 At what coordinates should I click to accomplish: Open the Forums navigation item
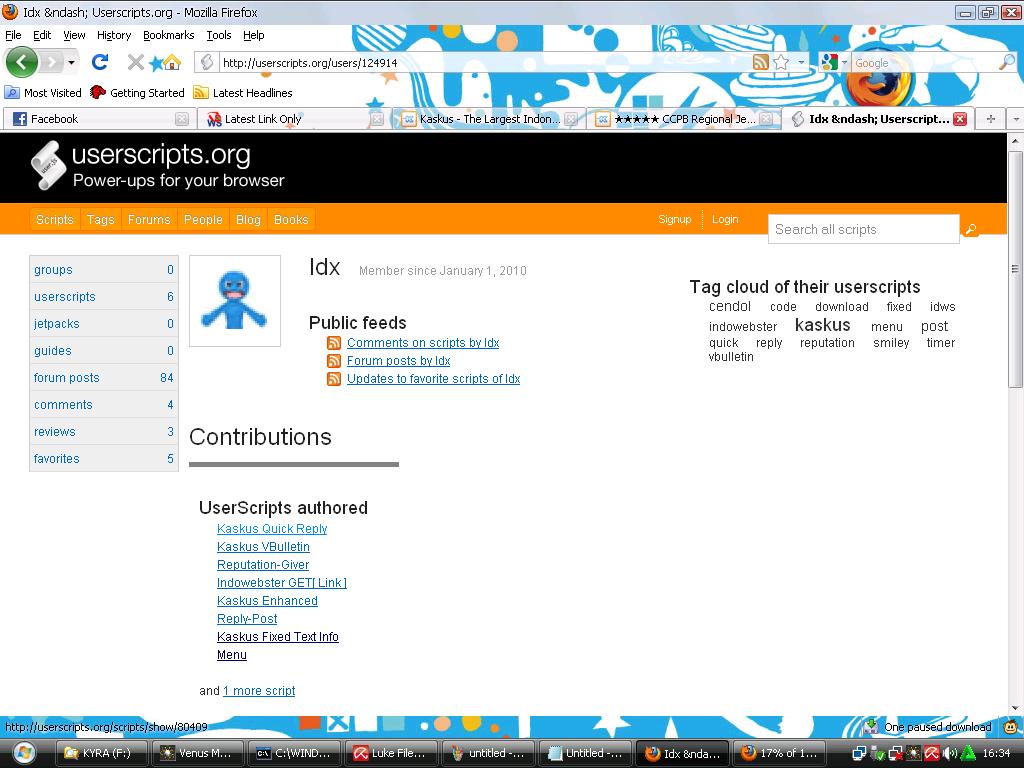[x=149, y=219]
